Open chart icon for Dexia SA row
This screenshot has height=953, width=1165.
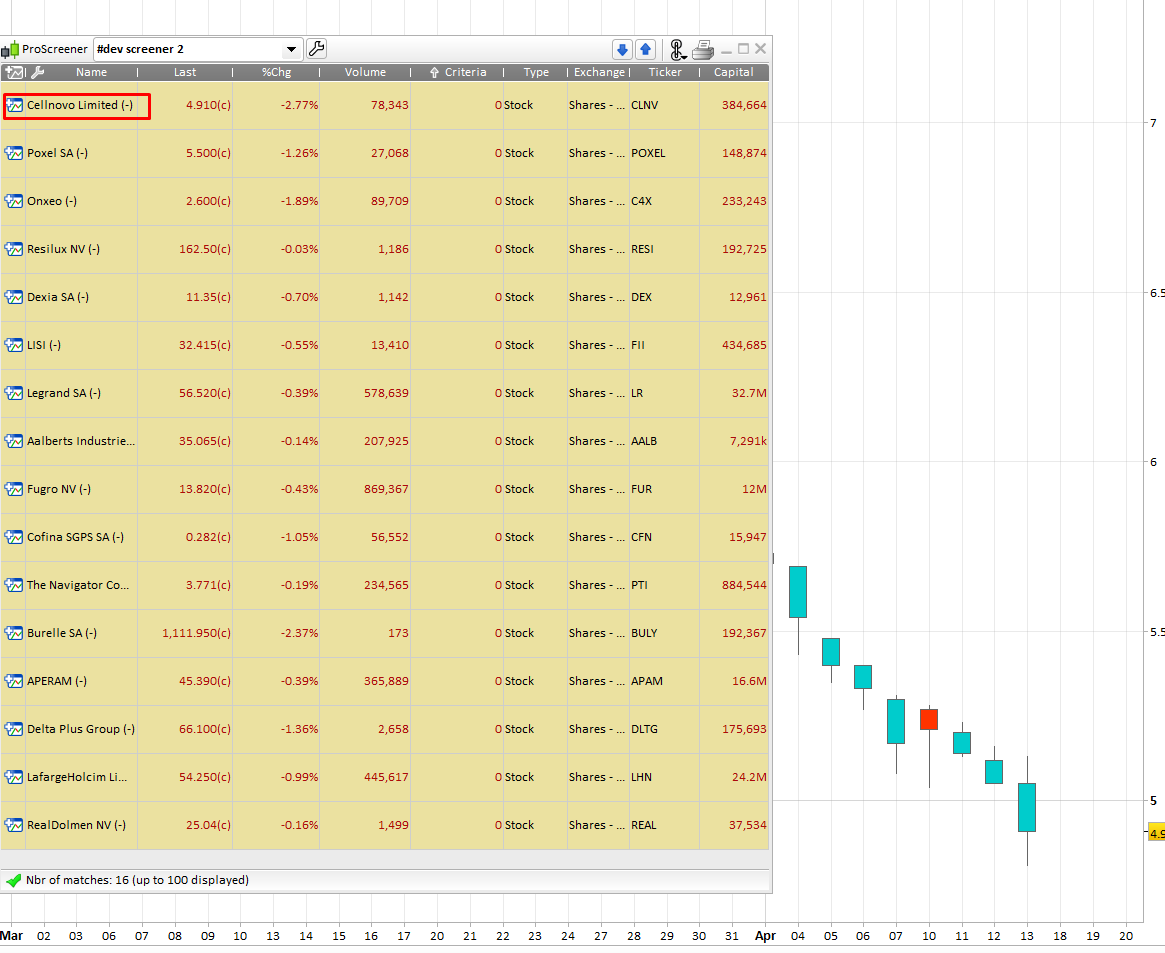[x=14, y=297]
